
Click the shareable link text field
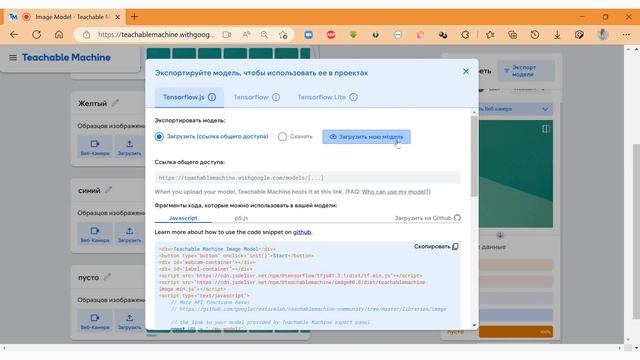click(x=307, y=178)
